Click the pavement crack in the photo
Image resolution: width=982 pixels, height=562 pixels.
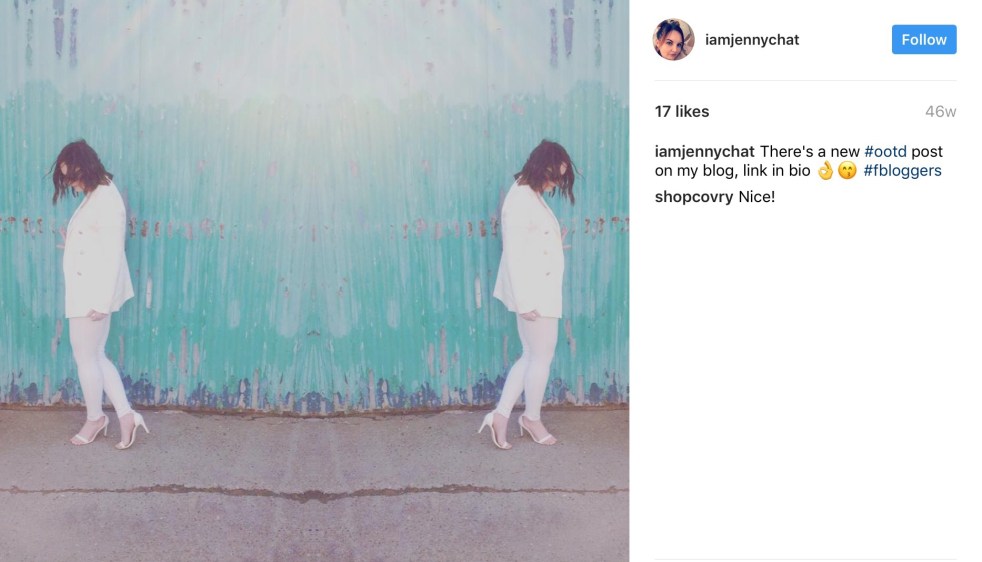[x=314, y=493]
